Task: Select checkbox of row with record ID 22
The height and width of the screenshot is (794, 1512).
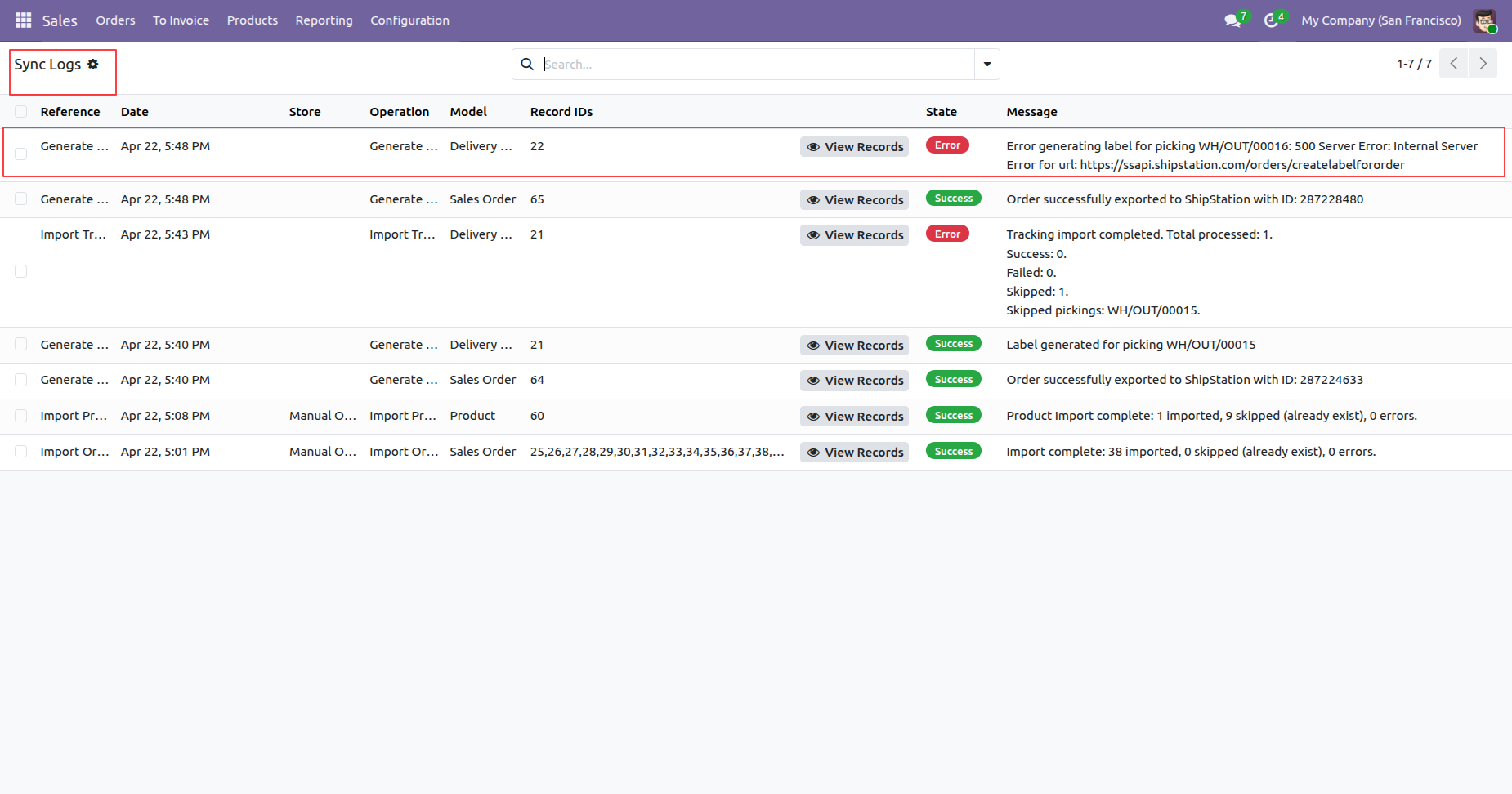Action: click(x=21, y=154)
